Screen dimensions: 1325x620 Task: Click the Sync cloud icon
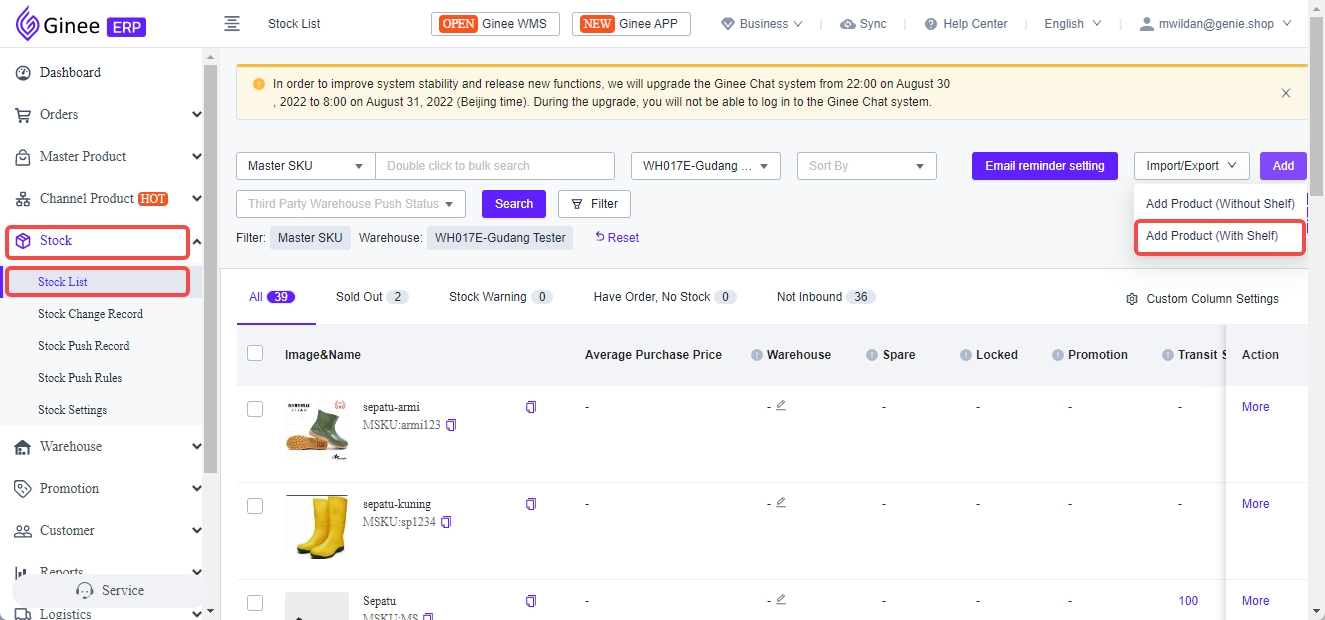pos(847,24)
